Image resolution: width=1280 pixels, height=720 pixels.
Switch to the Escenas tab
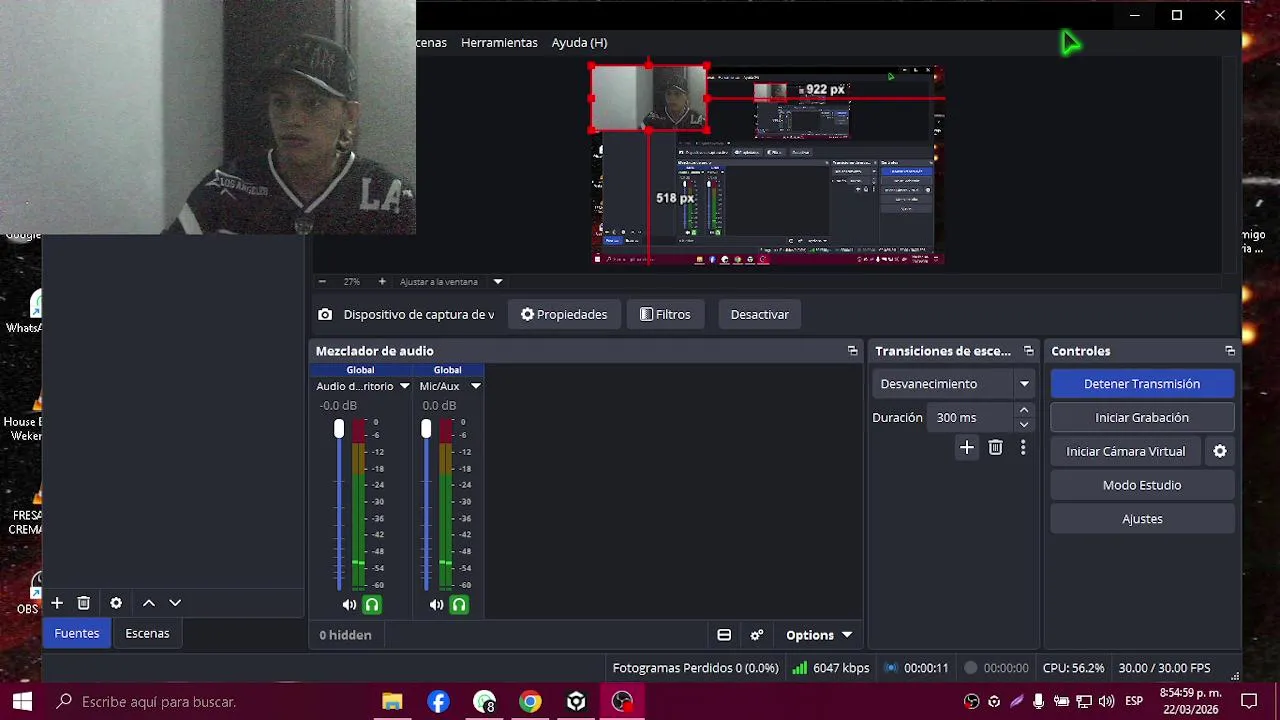click(x=147, y=633)
